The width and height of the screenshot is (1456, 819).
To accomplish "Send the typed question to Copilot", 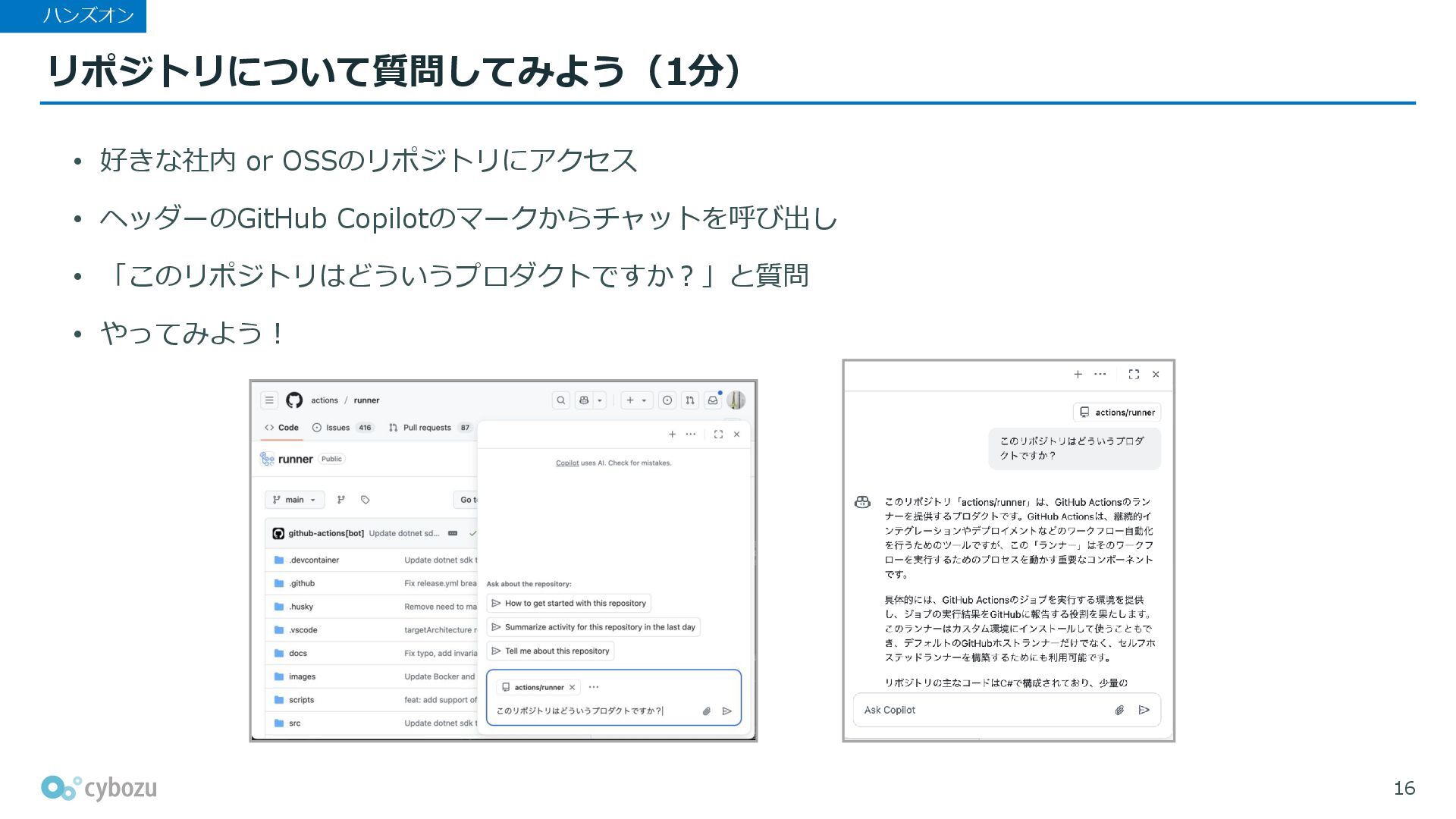I will (726, 711).
